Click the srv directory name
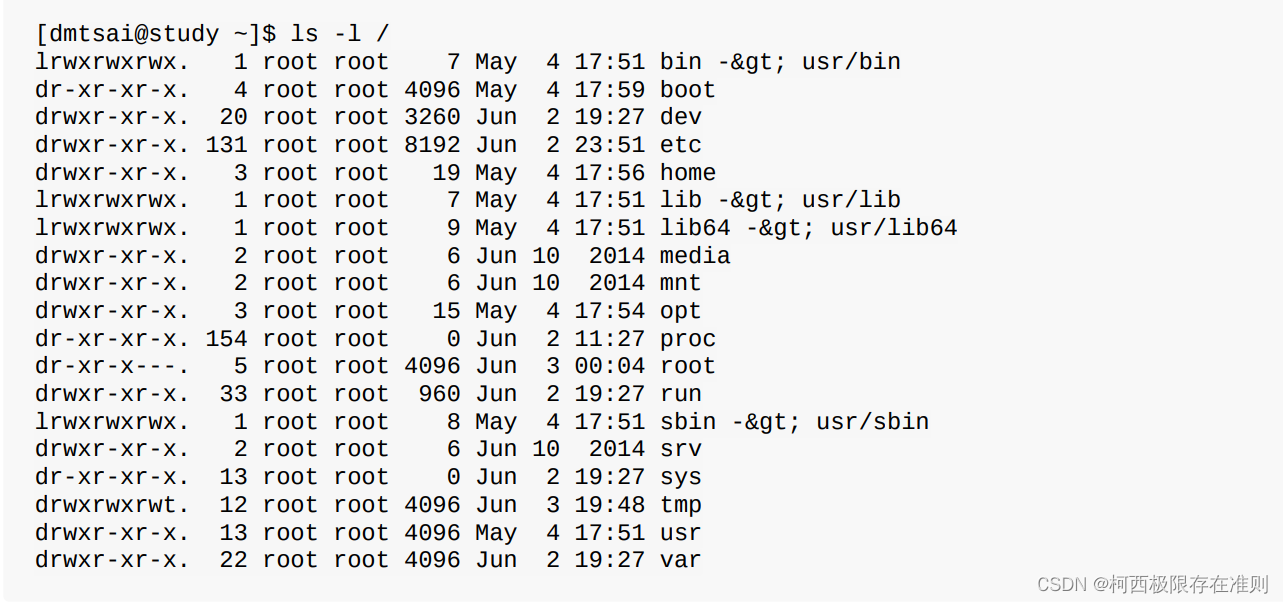Screen dimensions: 1283x603 click(x=680, y=449)
